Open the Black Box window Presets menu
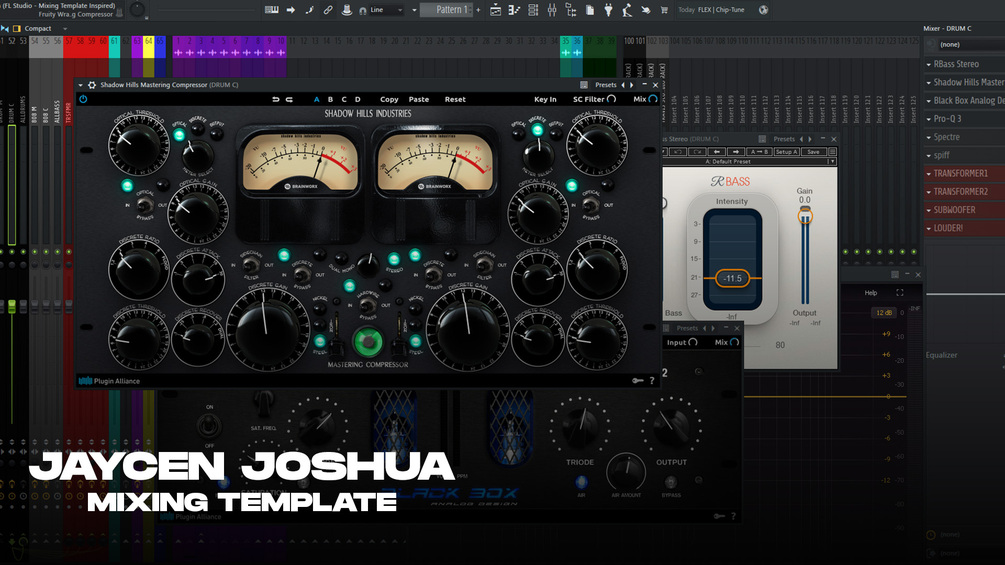 [x=687, y=328]
